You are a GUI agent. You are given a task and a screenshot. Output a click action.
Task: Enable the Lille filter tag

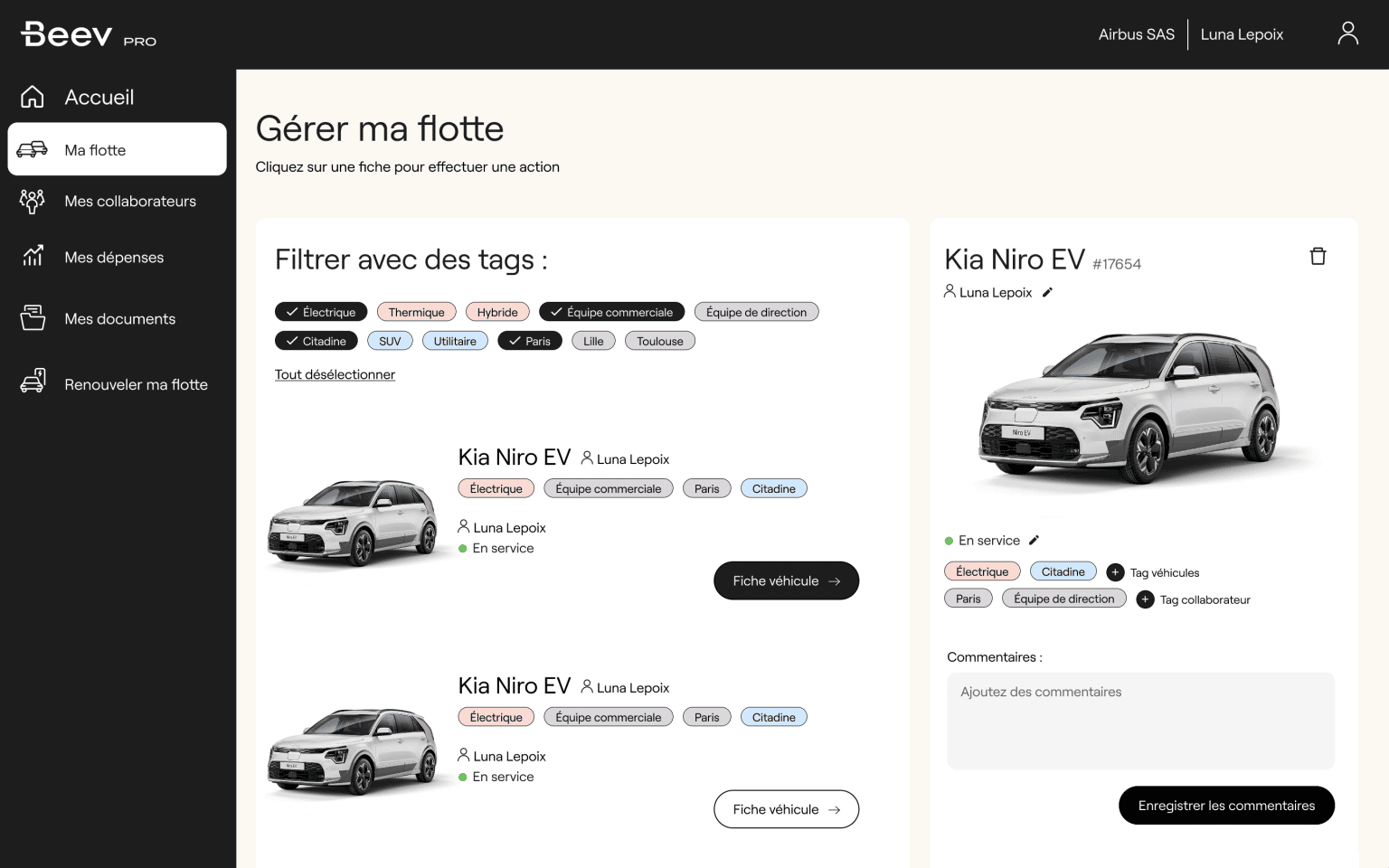click(593, 341)
